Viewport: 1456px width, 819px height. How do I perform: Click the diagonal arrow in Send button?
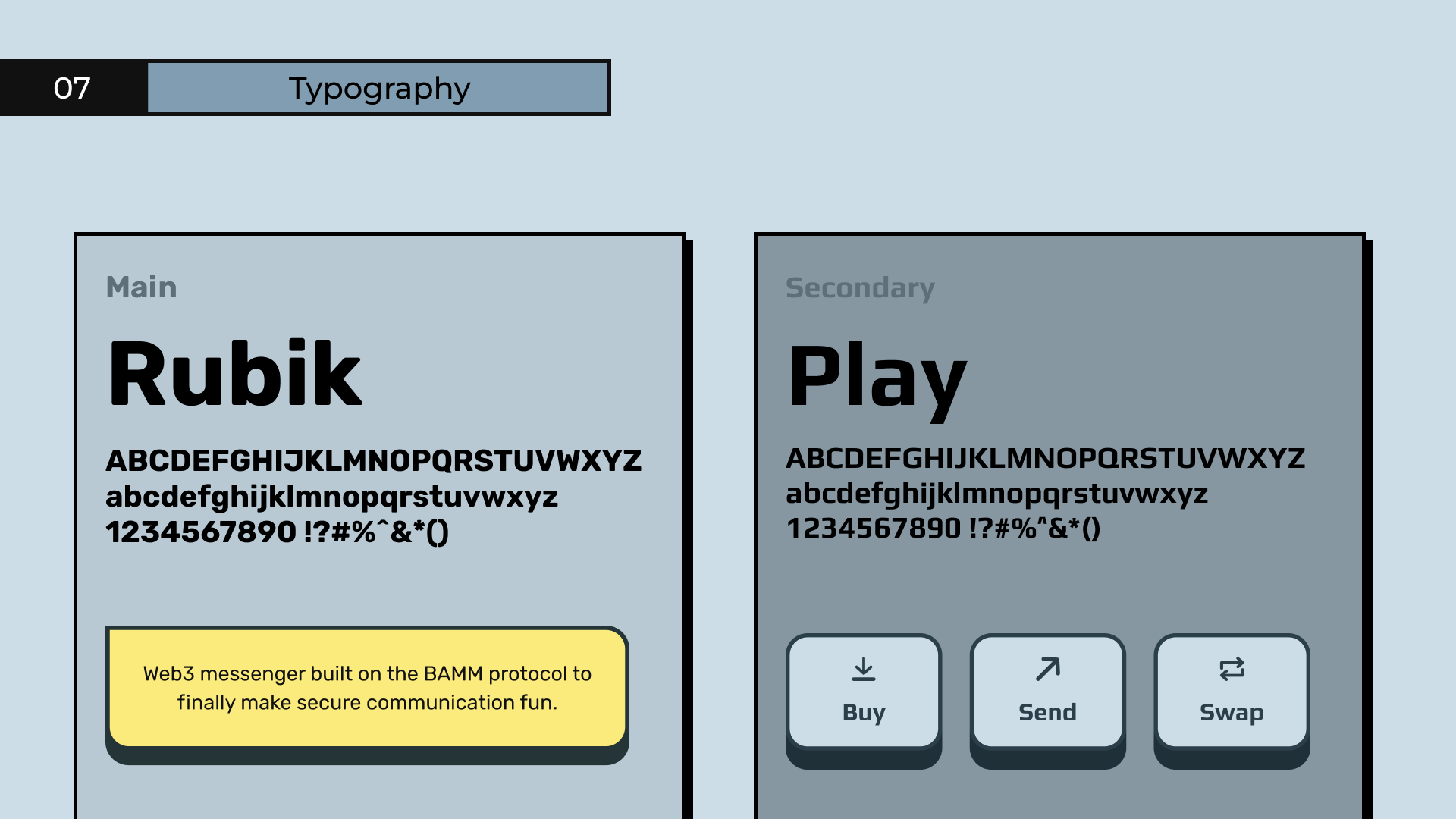click(x=1046, y=669)
